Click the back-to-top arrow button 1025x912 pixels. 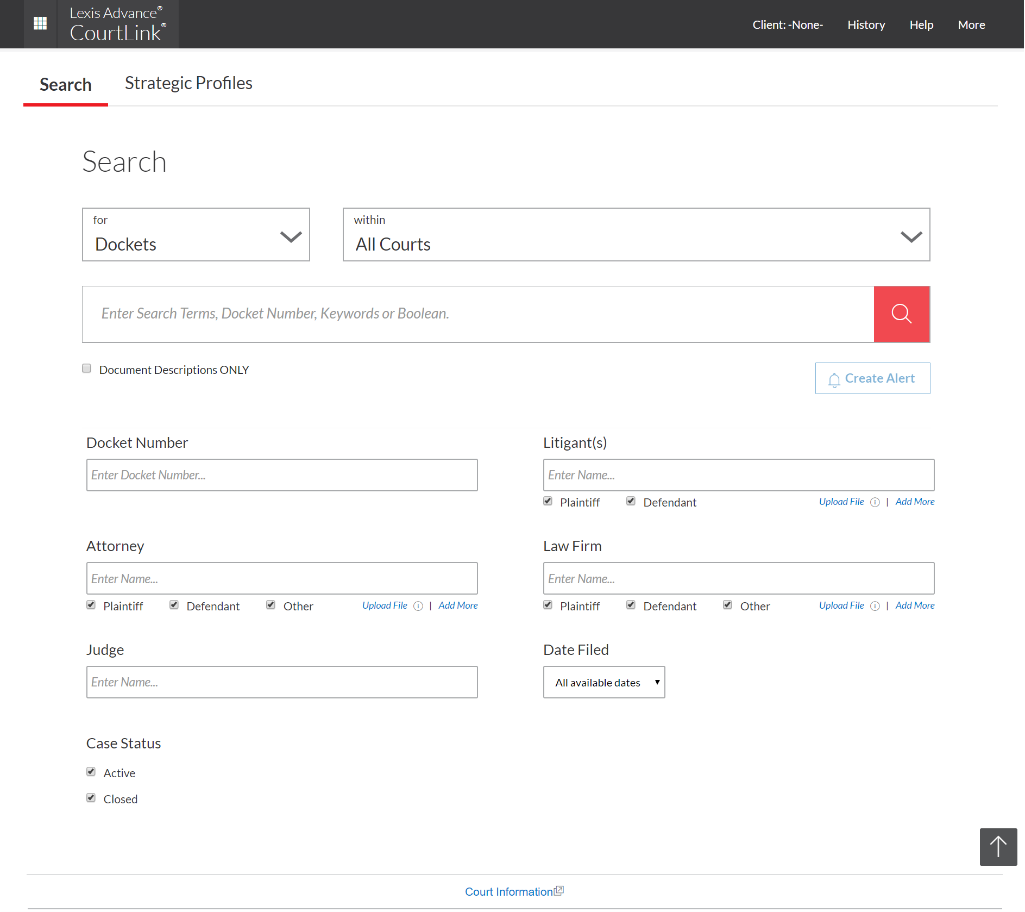click(x=998, y=847)
